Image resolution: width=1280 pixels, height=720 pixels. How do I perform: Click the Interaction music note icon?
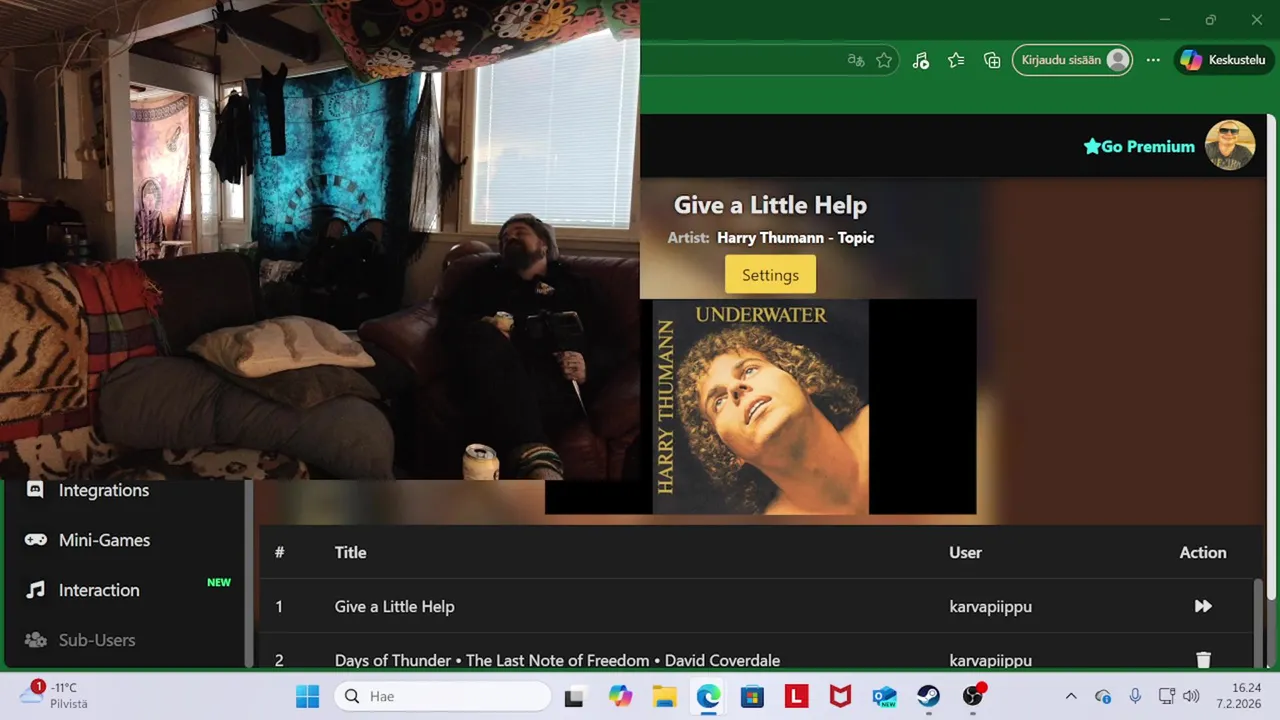(x=35, y=590)
